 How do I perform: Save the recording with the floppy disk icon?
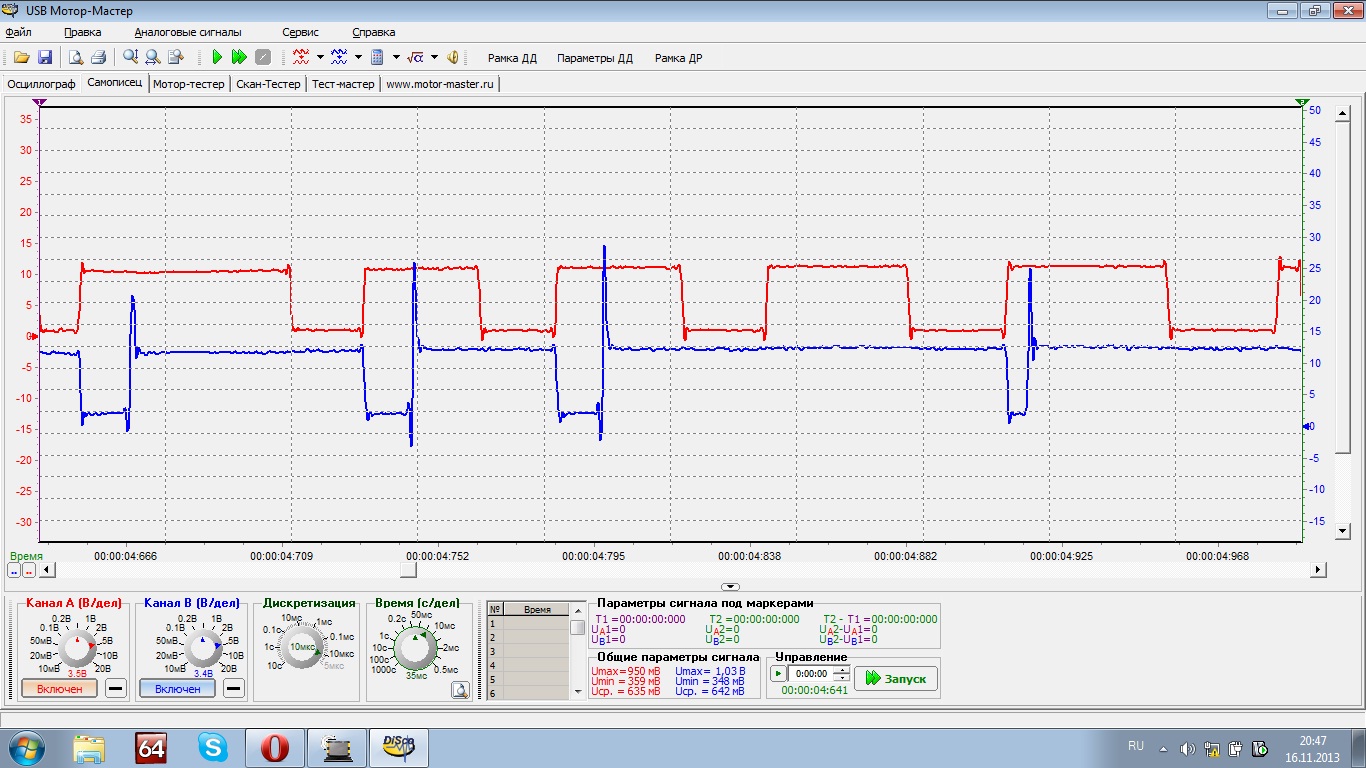[45, 58]
